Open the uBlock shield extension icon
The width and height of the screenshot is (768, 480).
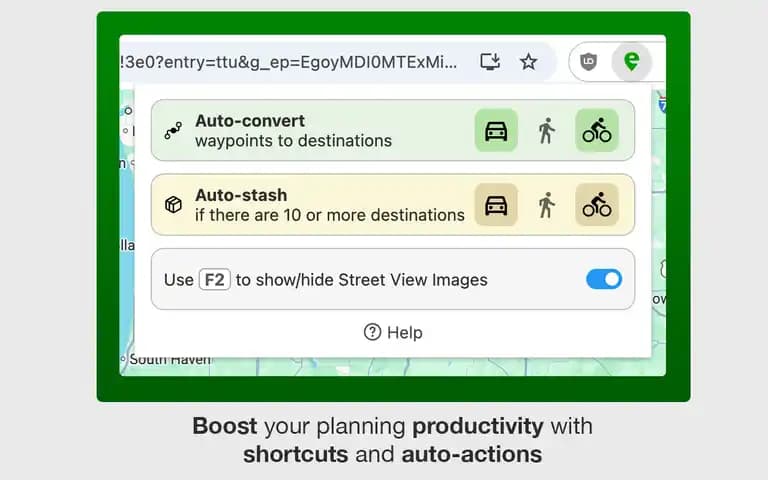click(x=588, y=62)
